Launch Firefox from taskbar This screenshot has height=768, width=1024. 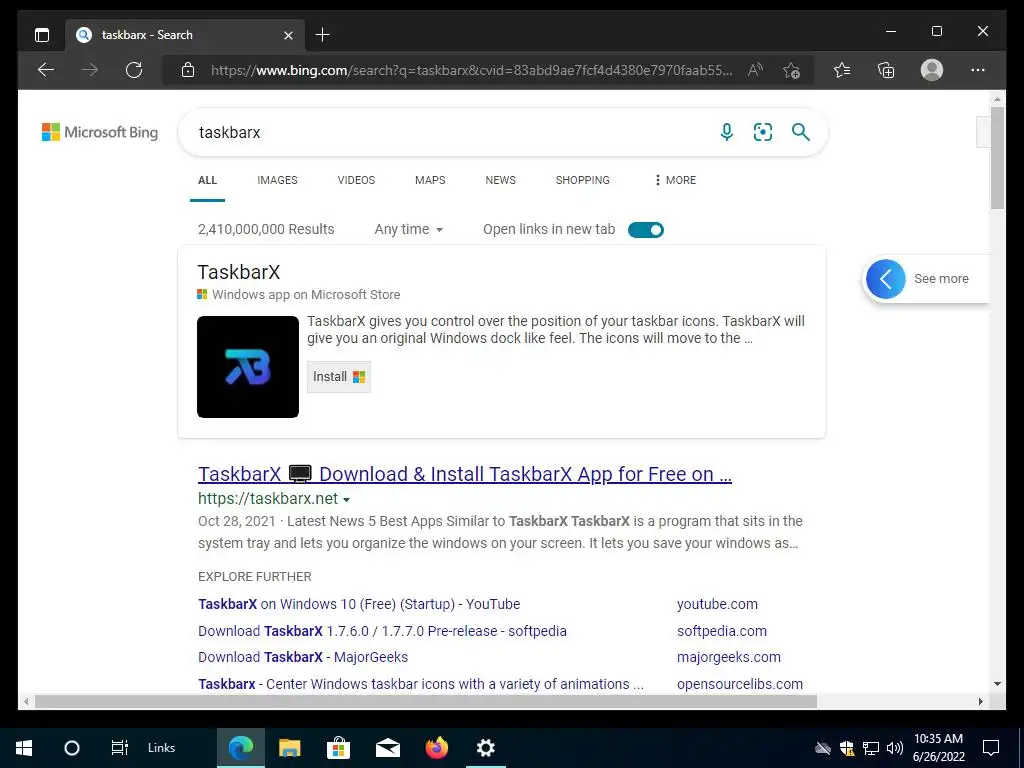pos(437,748)
